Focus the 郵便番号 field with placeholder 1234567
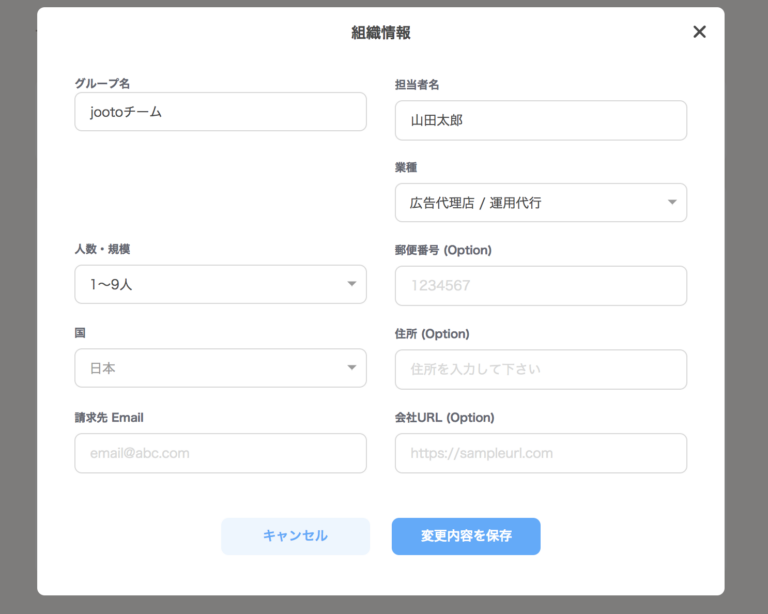This screenshot has width=768, height=614. point(540,286)
